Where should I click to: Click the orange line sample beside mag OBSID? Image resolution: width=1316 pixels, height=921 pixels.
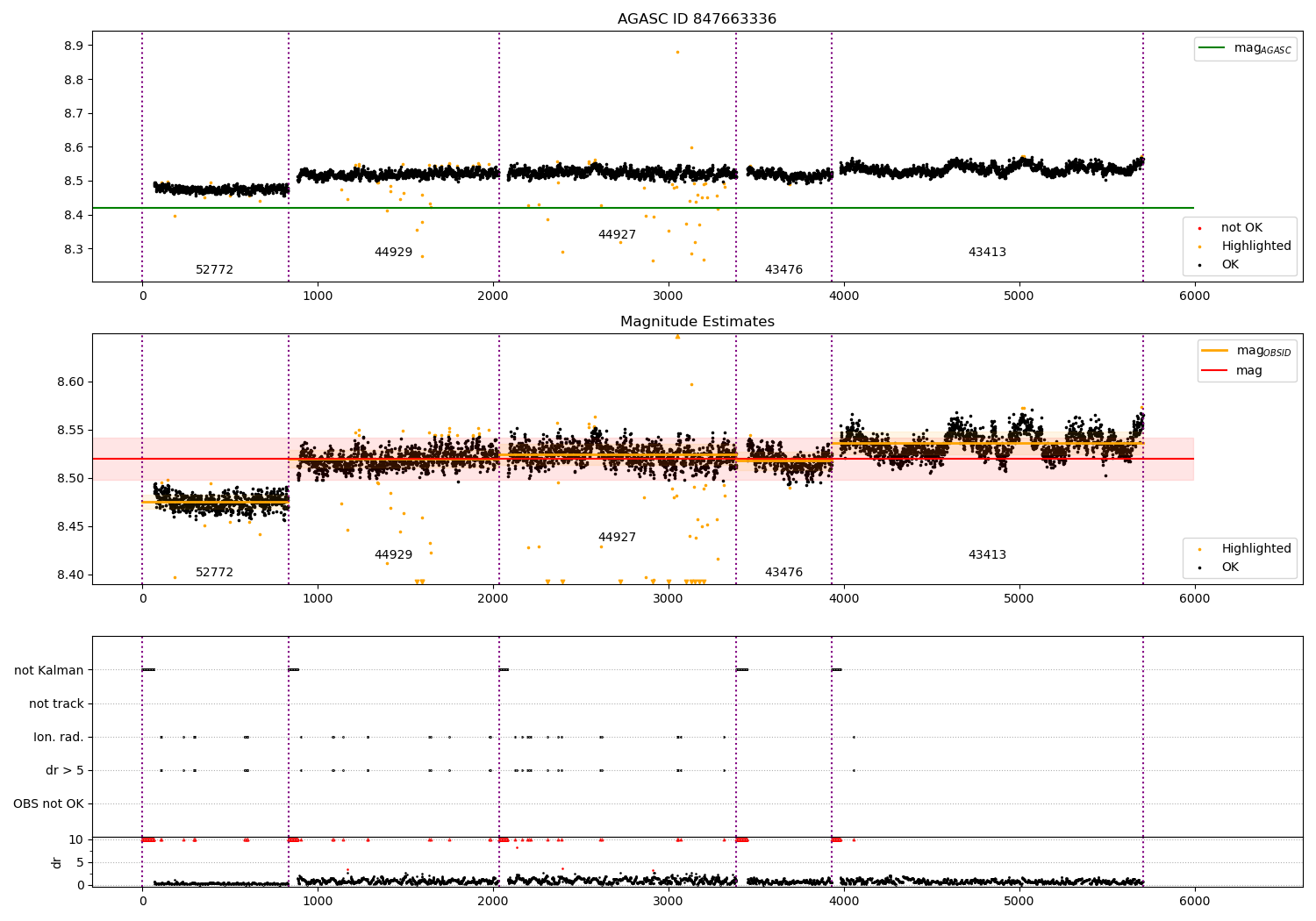click(x=1215, y=351)
